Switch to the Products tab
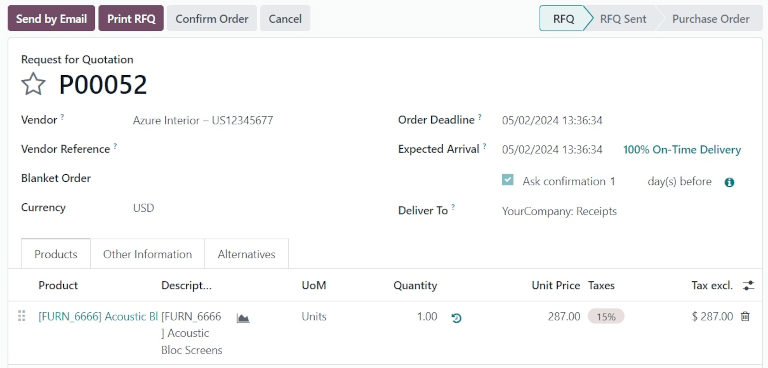The width and height of the screenshot is (768, 368). pyautogui.click(x=56, y=254)
